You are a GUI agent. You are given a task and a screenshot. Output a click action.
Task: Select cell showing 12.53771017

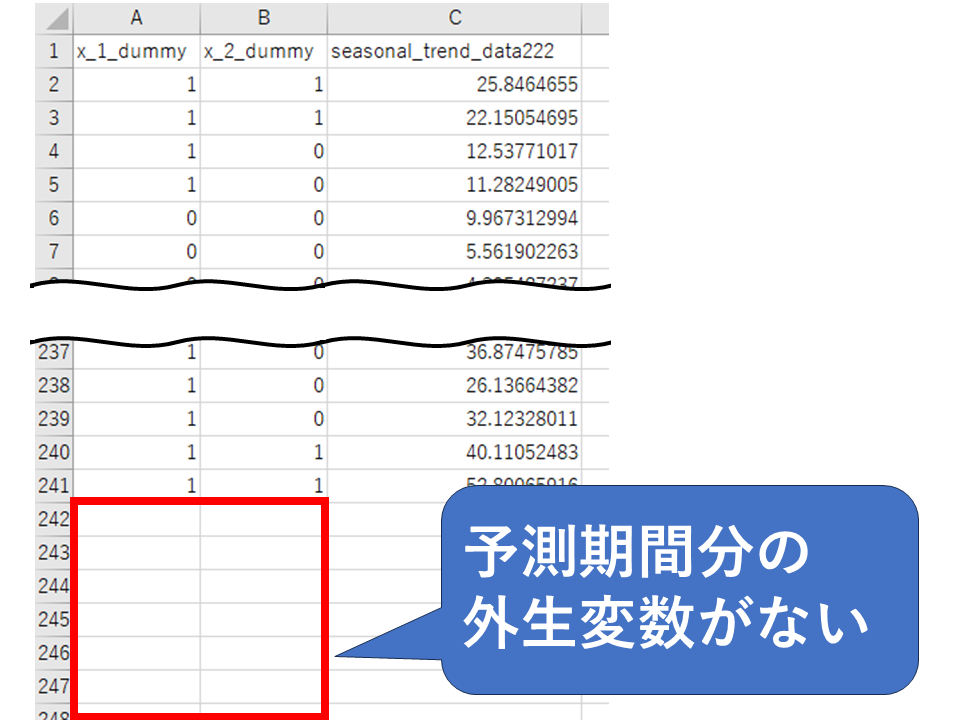[454, 152]
